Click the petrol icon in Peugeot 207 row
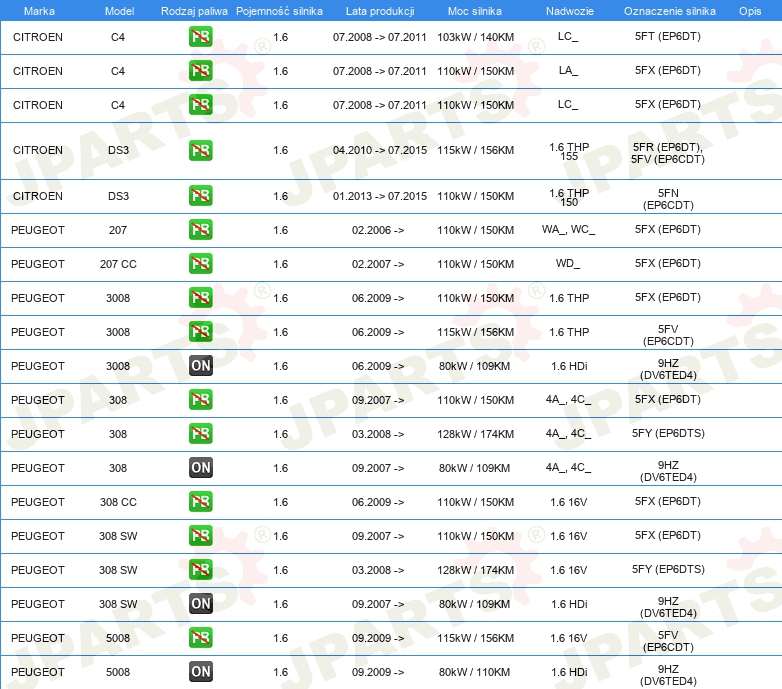Image resolution: width=782 pixels, height=689 pixels. 200,229
